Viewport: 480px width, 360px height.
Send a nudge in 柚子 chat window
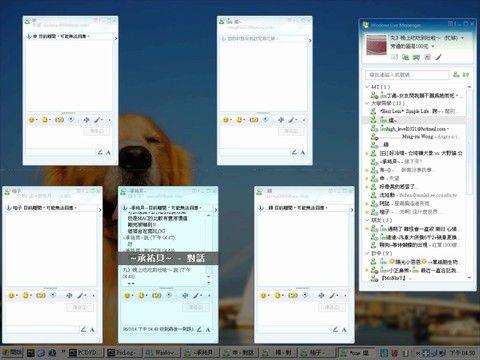click(41, 295)
